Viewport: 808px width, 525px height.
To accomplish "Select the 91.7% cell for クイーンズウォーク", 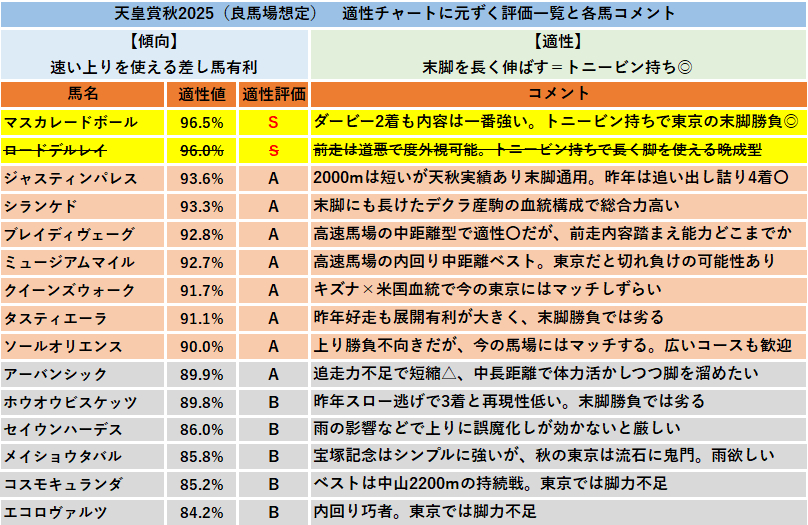I will (x=201, y=290).
